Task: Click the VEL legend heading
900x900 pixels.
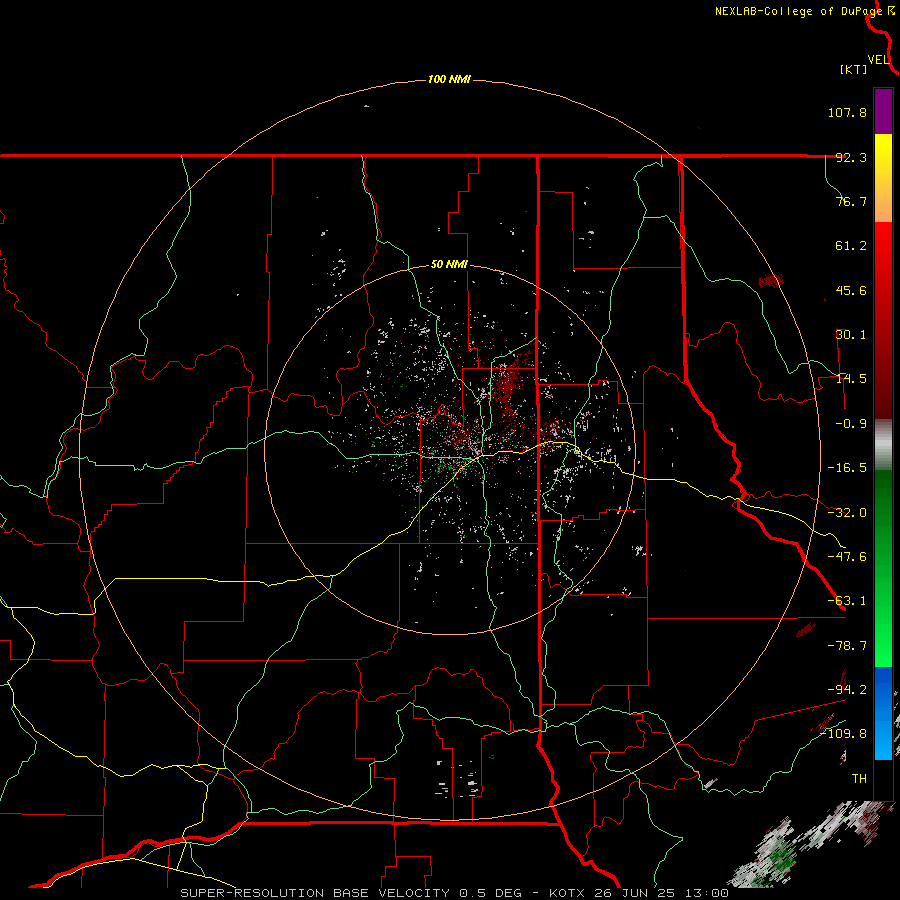Action: click(x=878, y=60)
